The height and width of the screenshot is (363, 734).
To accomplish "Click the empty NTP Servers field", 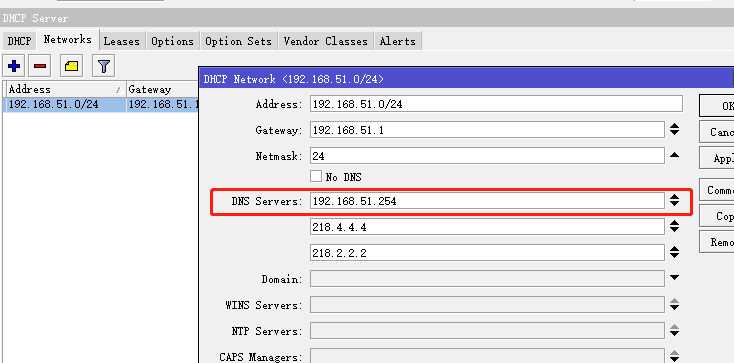I will 487,331.
